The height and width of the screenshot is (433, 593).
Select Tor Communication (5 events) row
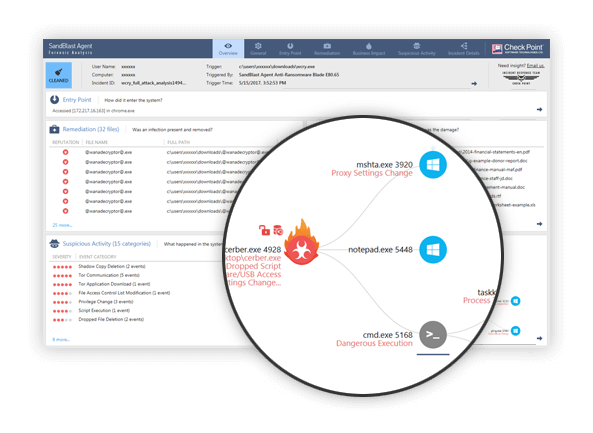(x=109, y=275)
